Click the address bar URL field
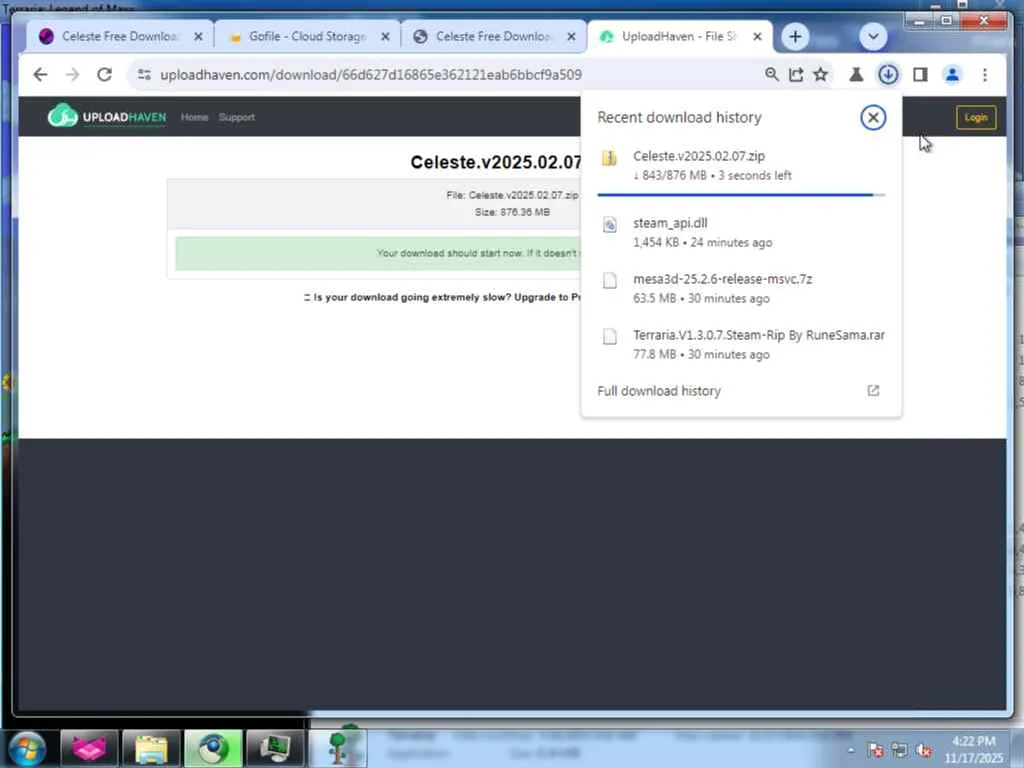Viewport: 1024px width, 768px height. (x=371, y=74)
